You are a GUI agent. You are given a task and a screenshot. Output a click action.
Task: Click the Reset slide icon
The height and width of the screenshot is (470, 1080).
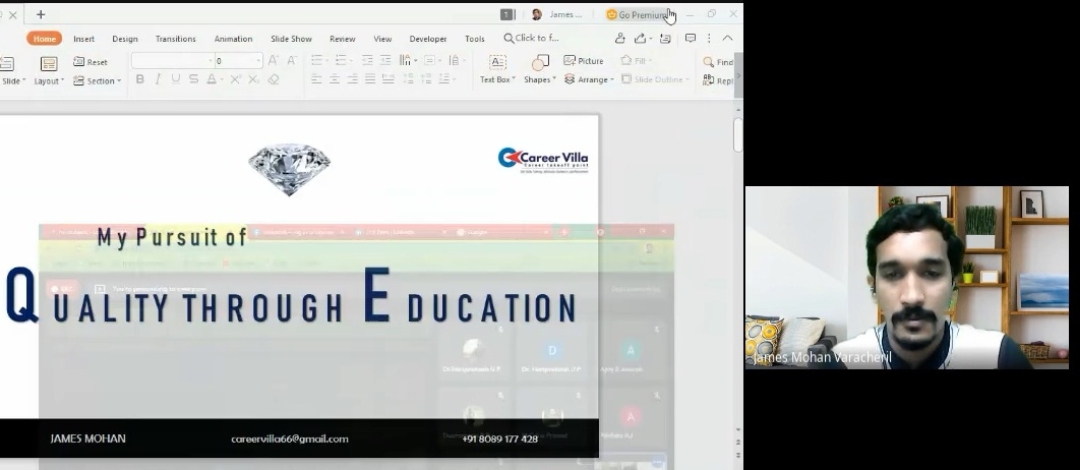pos(90,62)
